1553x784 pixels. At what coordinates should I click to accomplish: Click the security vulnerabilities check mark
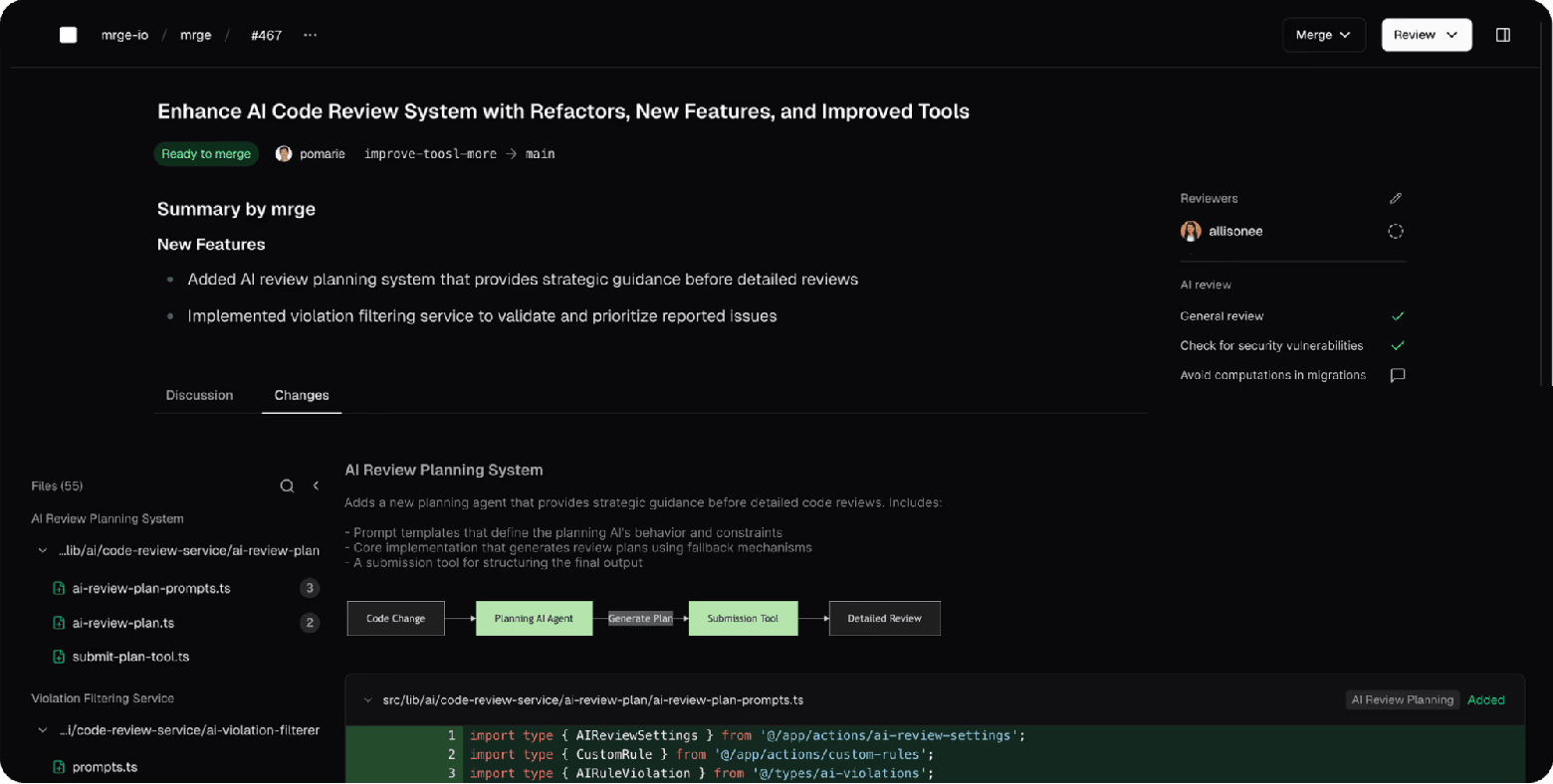[1397, 346]
